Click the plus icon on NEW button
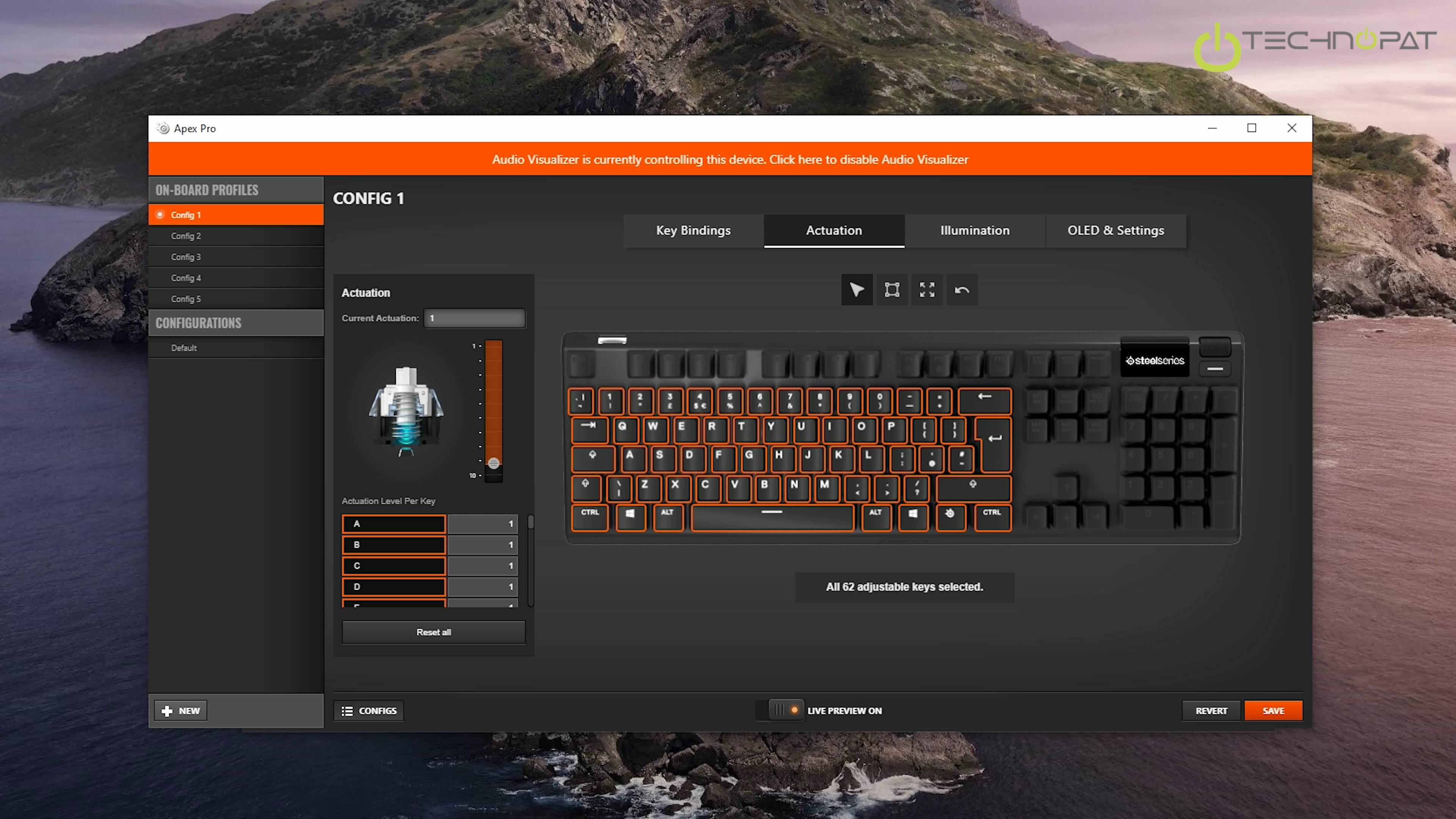Screen dimensions: 1456x819 [x=167, y=711]
